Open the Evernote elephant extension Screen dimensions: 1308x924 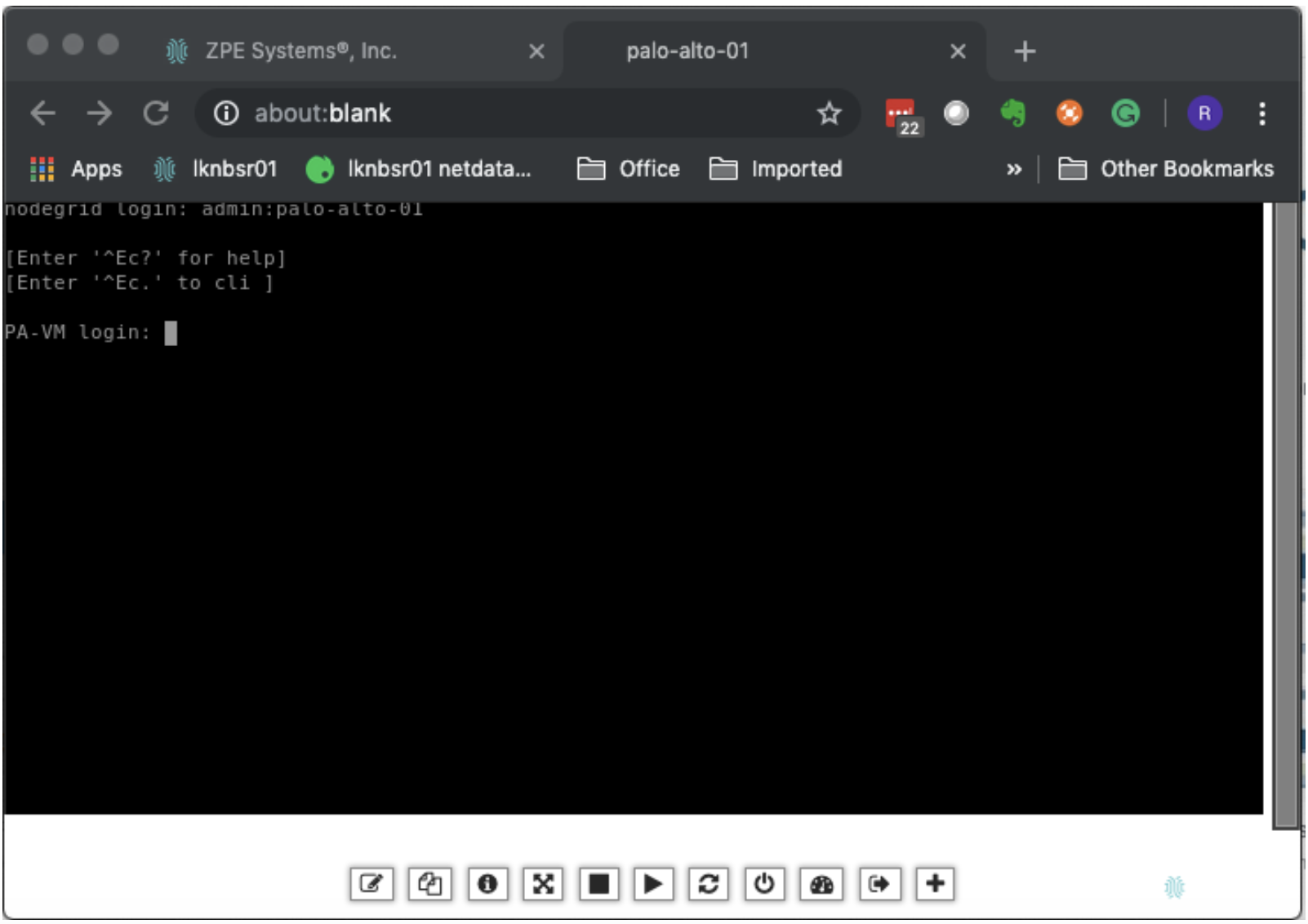click(1013, 113)
